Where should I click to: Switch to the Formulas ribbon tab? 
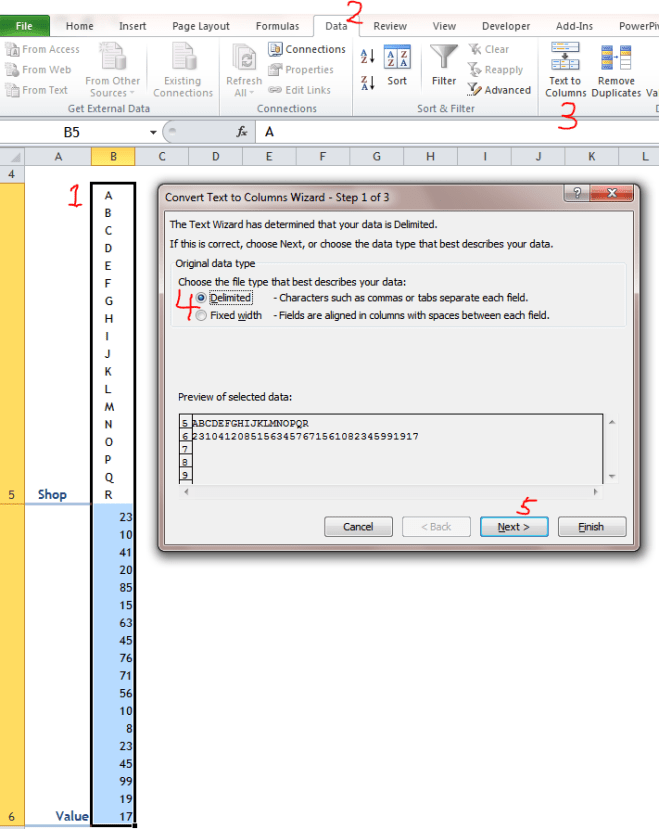point(277,26)
